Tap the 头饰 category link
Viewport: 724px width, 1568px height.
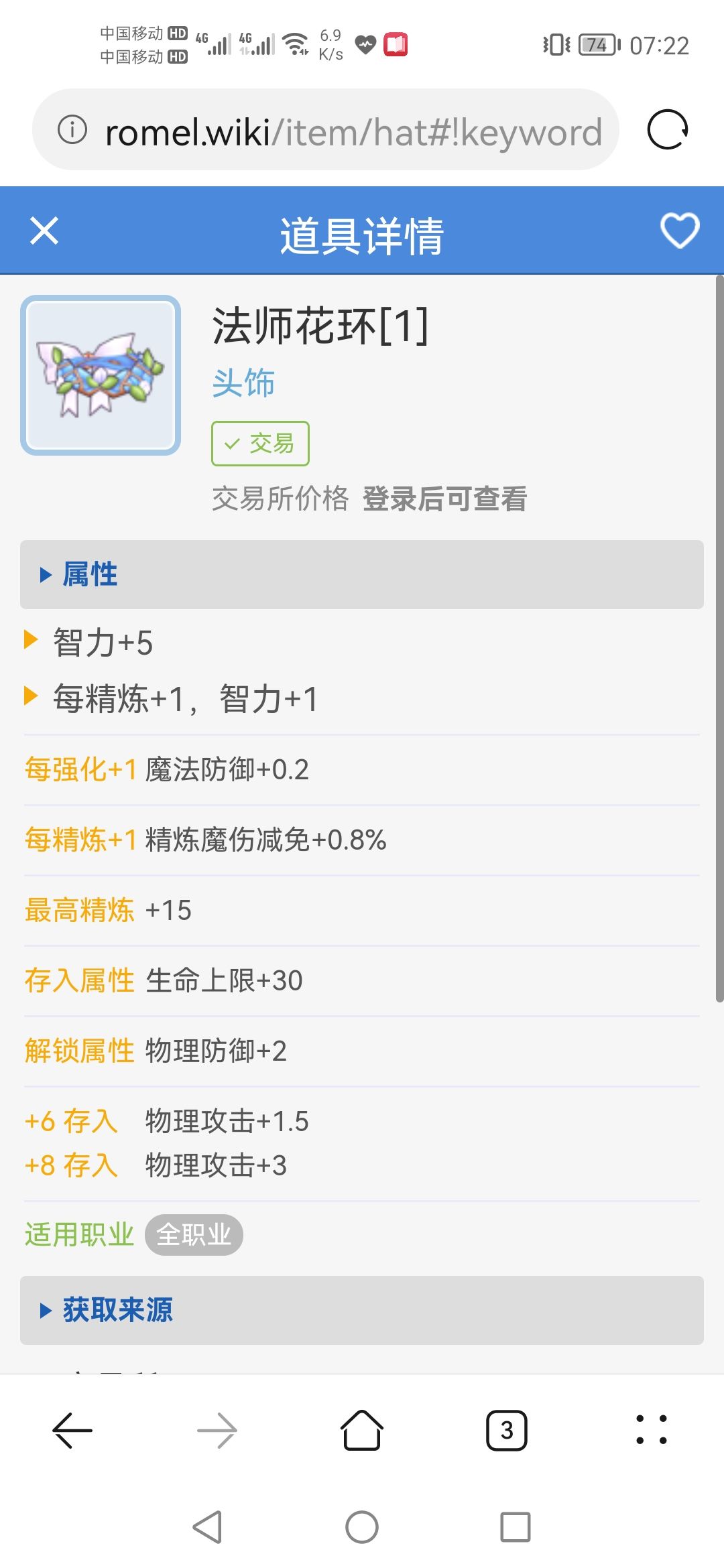pos(243,383)
